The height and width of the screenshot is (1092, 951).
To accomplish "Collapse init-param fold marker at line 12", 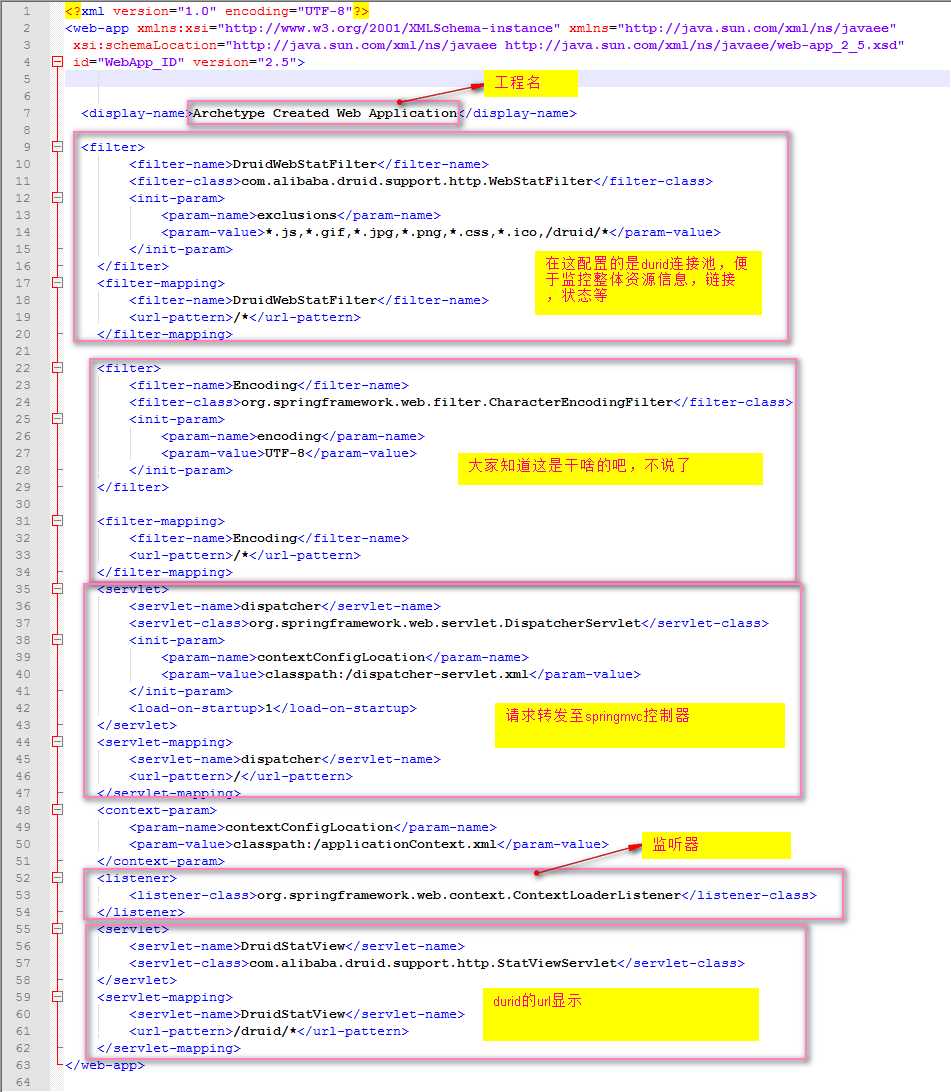I will pos(57,198).
